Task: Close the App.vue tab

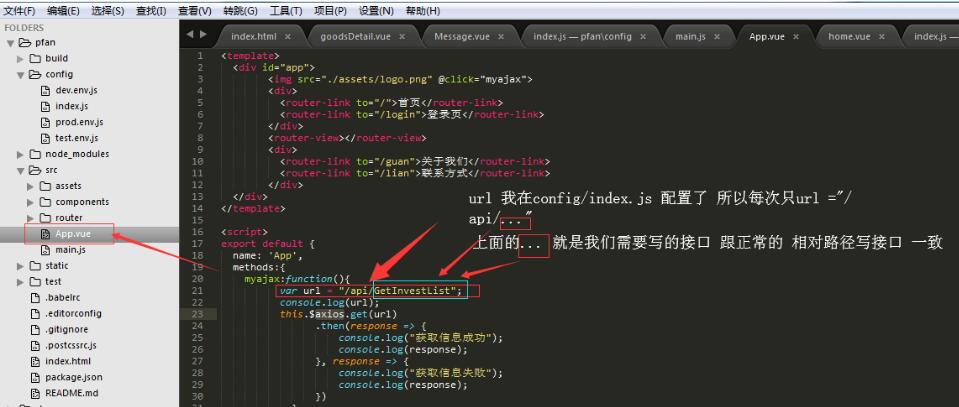Action: point(796,37)
